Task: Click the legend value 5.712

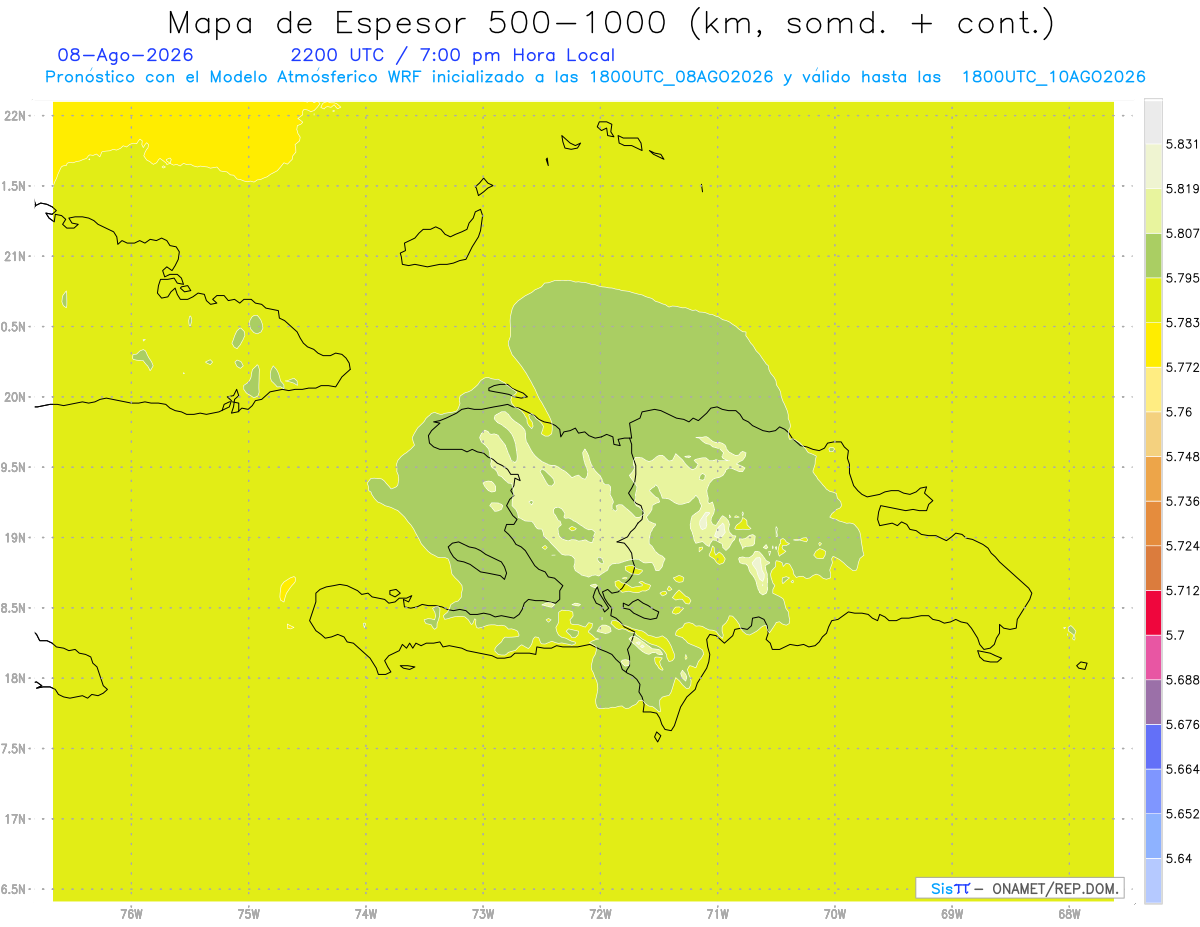Action: coord(1182,590)
